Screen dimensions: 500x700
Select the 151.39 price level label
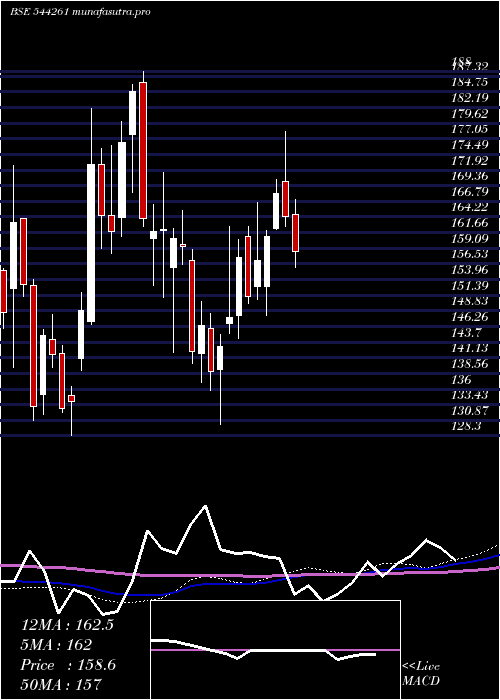[471, 285]
